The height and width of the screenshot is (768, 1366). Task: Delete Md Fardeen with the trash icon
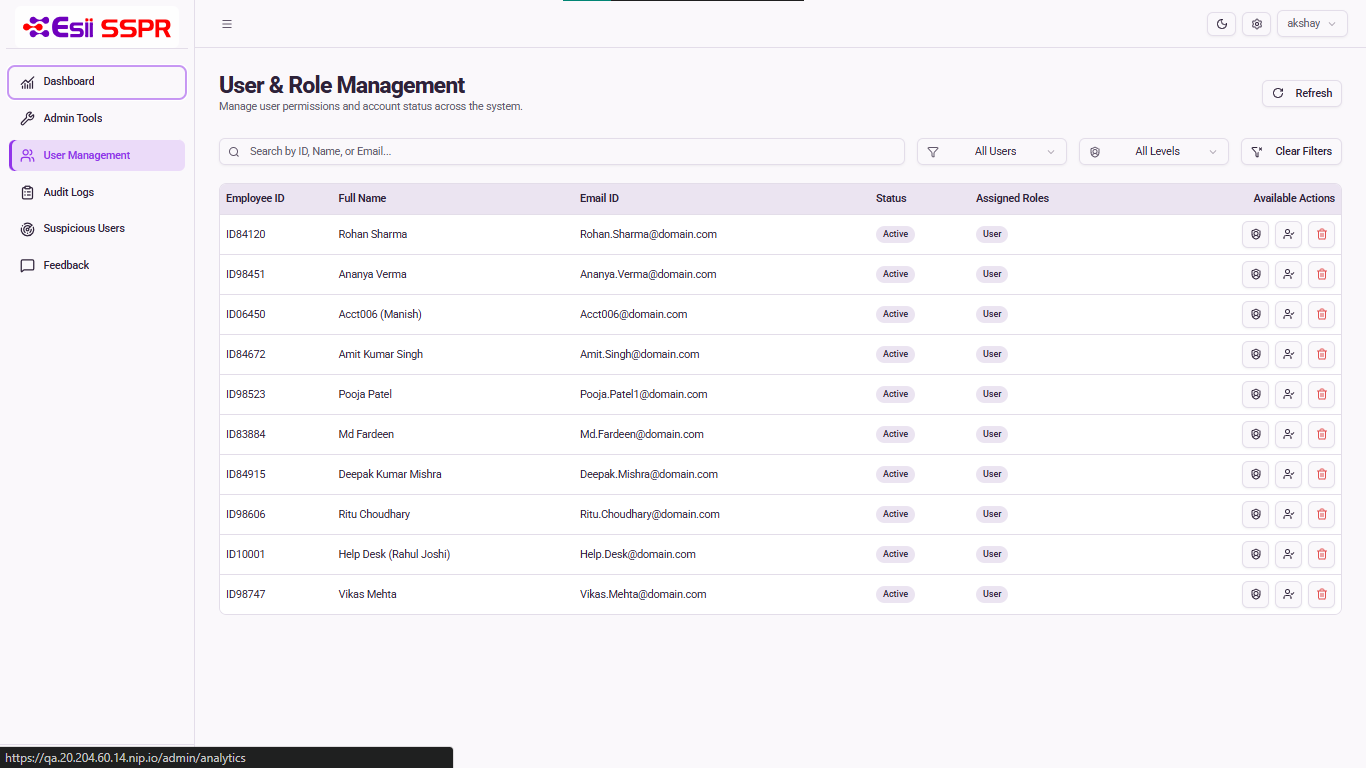pos(1321,434)
